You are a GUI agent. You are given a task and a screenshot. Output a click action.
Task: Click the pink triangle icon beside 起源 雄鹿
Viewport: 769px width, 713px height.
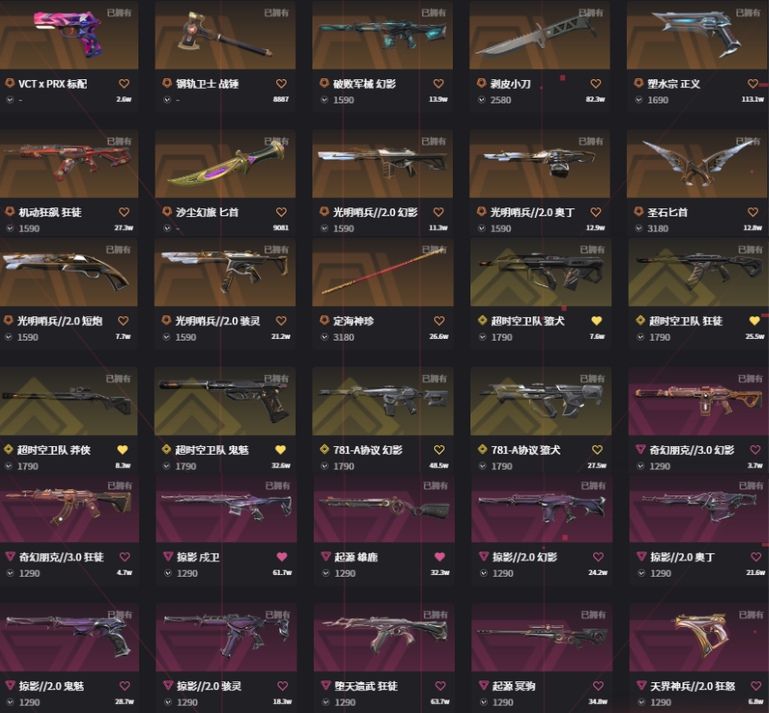pyautogui.click(x=326, y=556)
